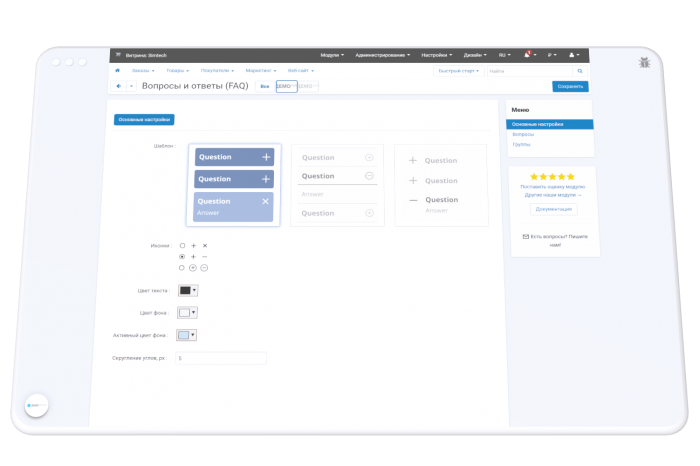Click the storefront cart icon near Simtech
700x466 pixels.
pos(118,55)
